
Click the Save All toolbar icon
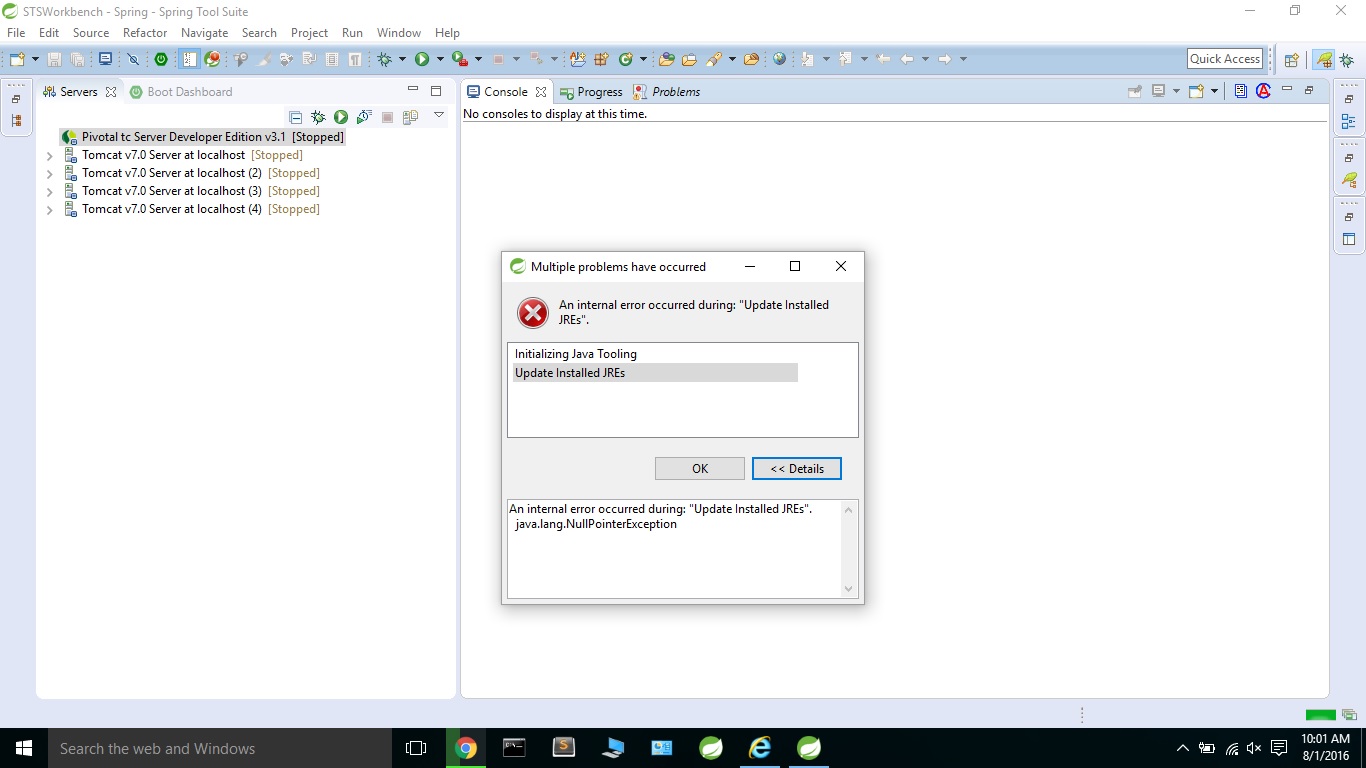coord(77,59)
